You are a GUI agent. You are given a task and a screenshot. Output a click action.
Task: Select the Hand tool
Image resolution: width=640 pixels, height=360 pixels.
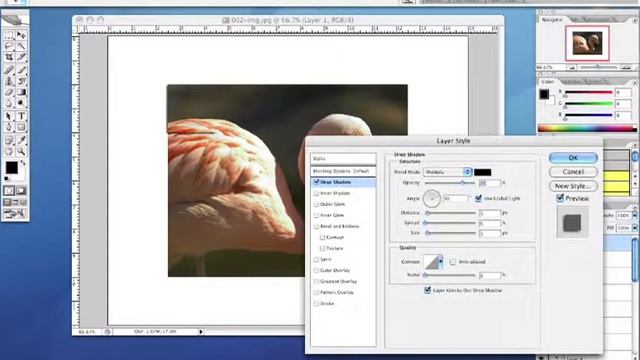tap(9, 152)
